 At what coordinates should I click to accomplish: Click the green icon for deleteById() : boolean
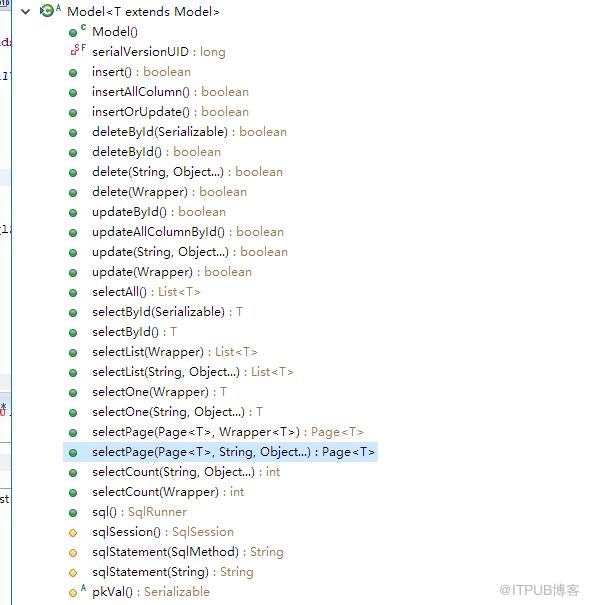73,153
